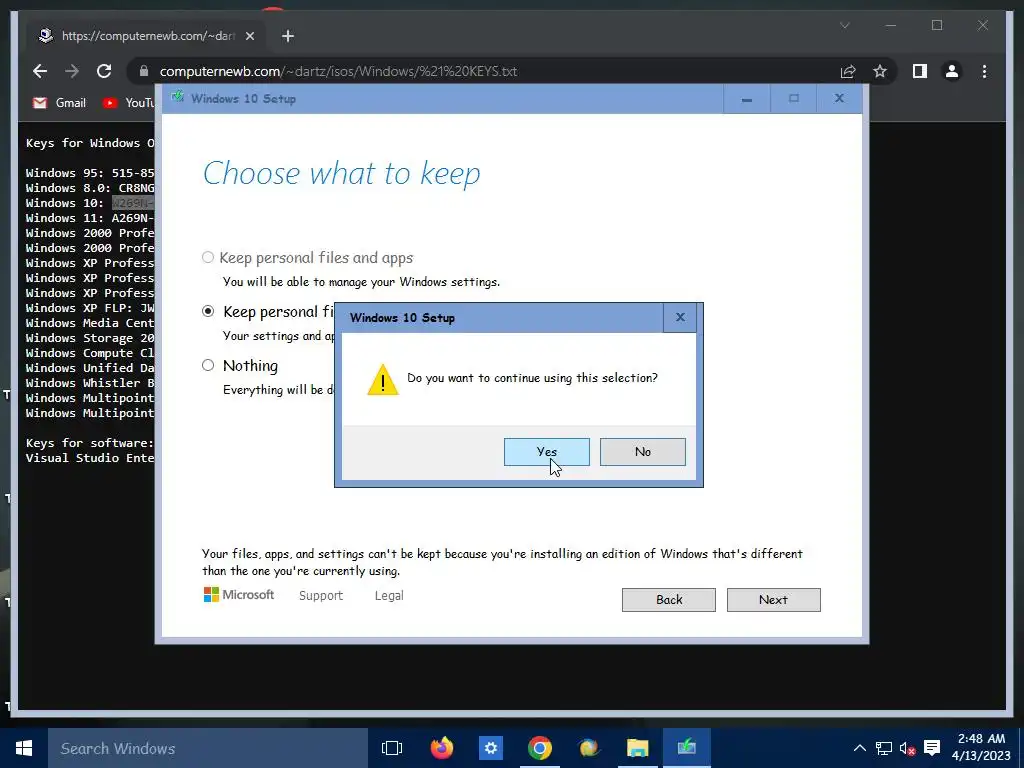Switch to Chrome on the taskbar

[x=539, y=748]
